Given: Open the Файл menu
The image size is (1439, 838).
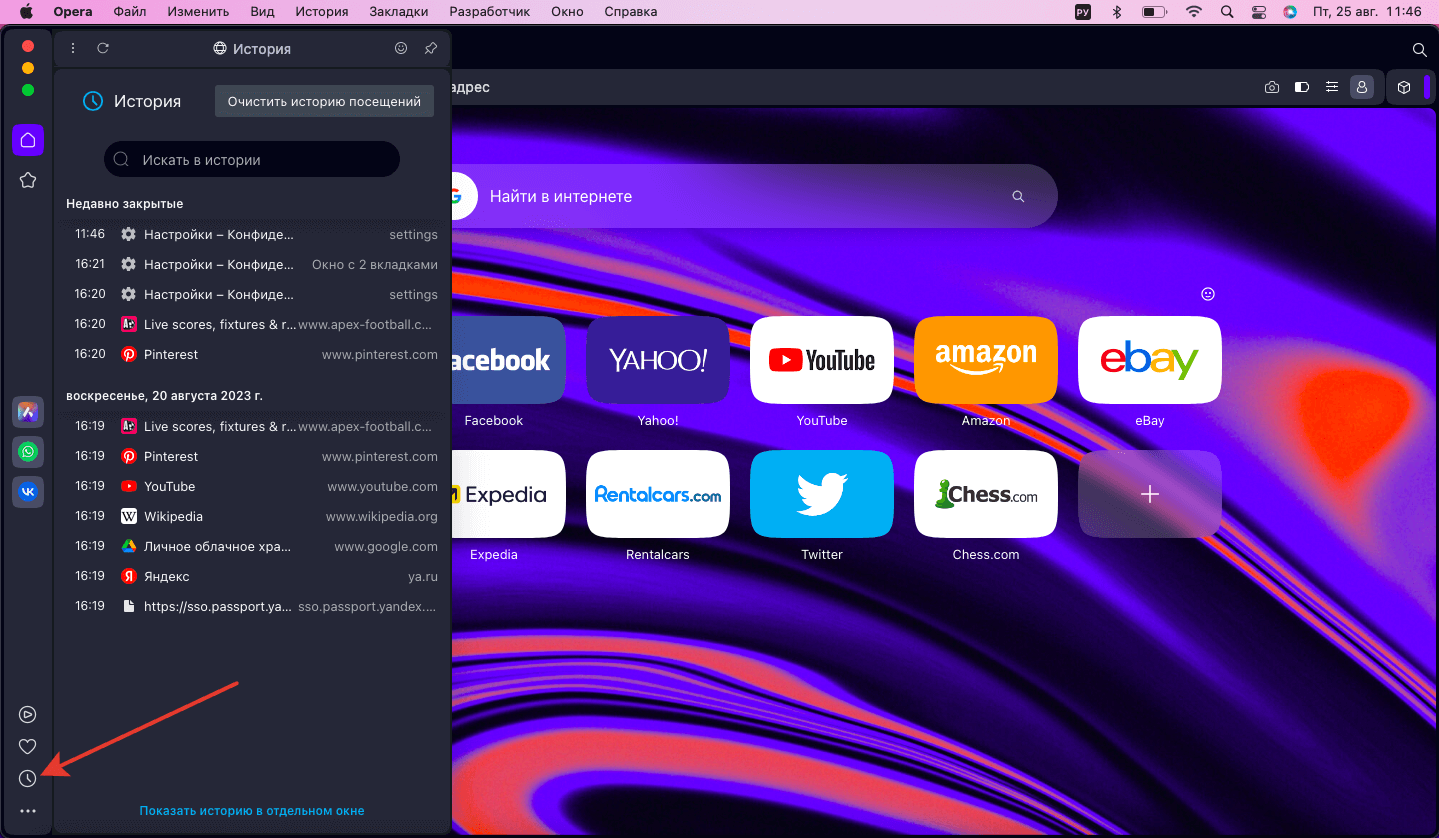Looking at the screenshot, I should point(130,12).
